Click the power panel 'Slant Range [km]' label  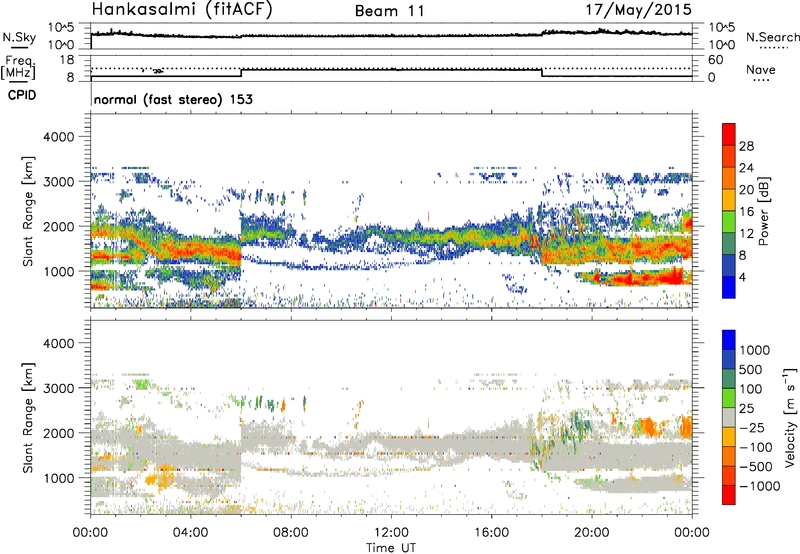(x=28, y=211)
